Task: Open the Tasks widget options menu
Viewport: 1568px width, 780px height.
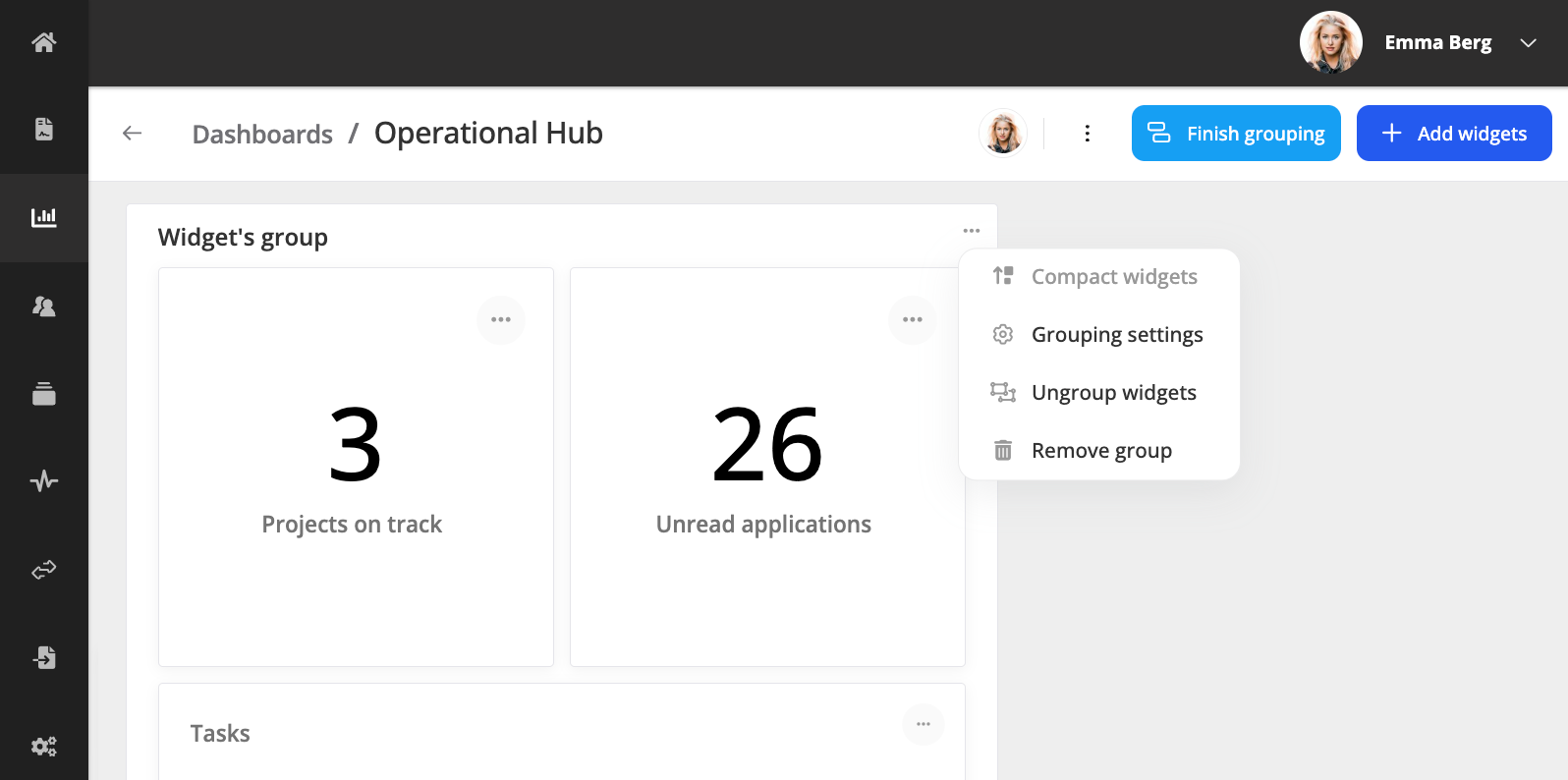Action: [x=923, y=725]
